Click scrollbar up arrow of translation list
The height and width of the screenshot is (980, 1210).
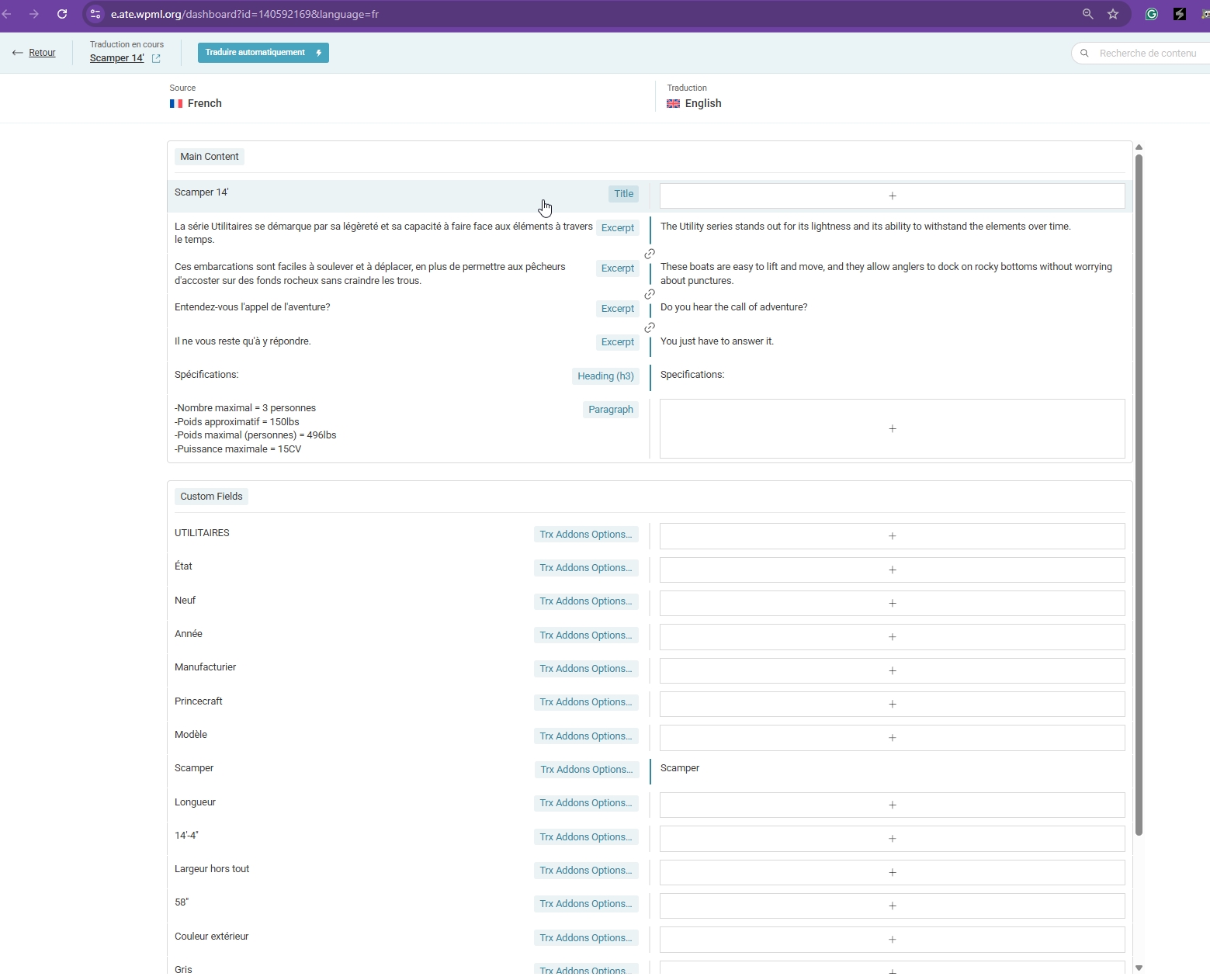(1139, 147)
